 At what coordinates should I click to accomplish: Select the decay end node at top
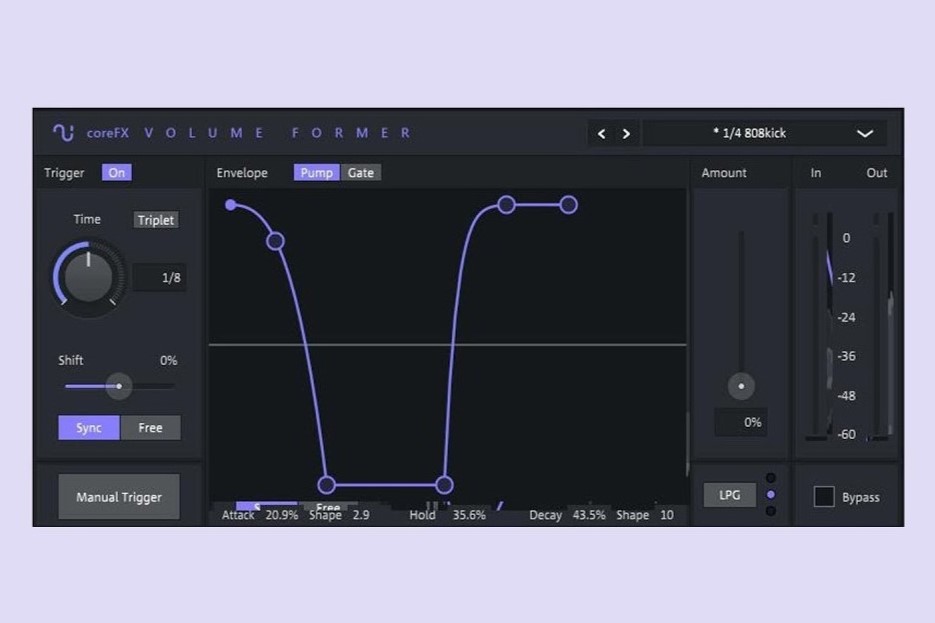click(506, 205)
